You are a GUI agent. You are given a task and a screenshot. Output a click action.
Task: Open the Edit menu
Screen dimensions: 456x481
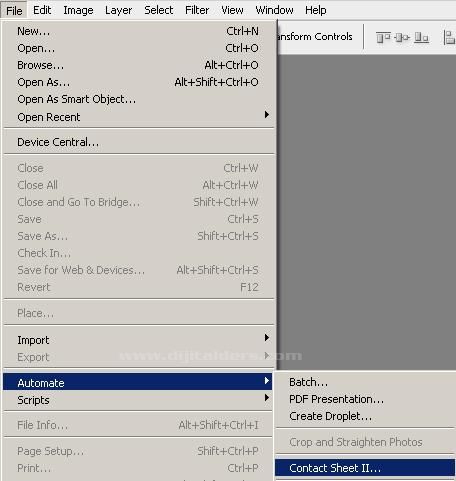[x=42, y=10]
